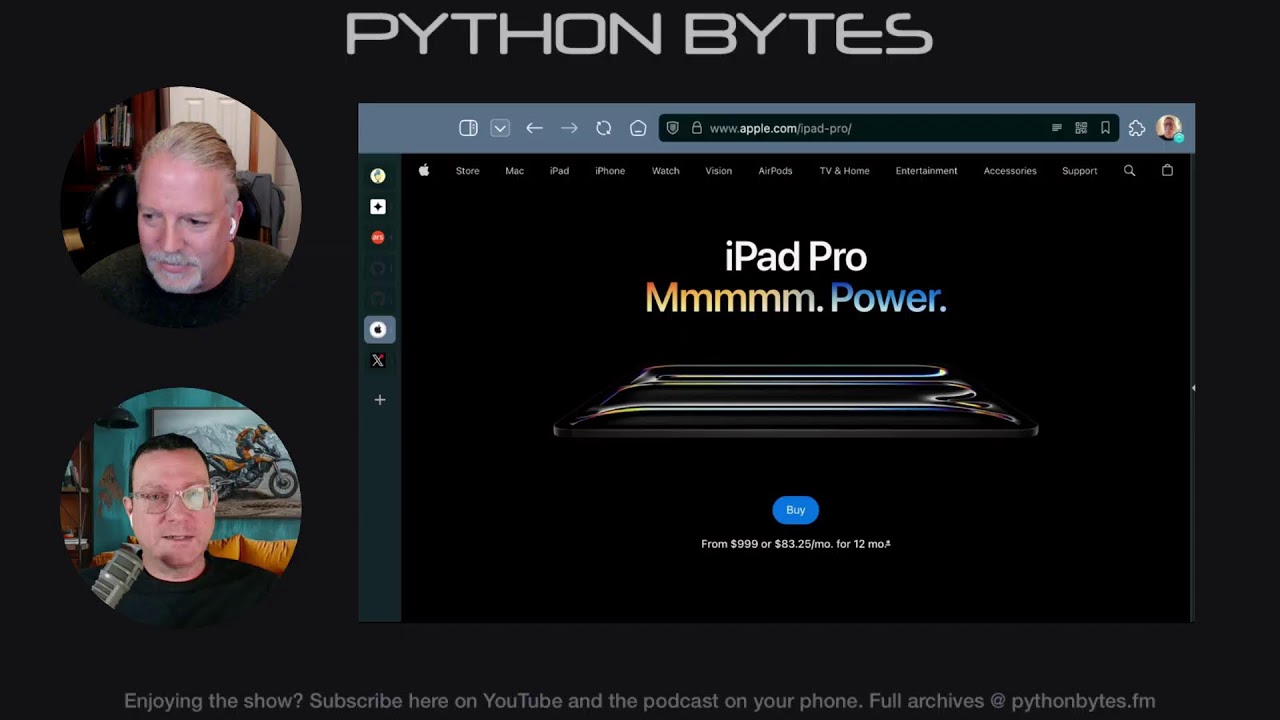Screen dimensions: 1280x720
Task: Reload the current page
Action: 603,128
